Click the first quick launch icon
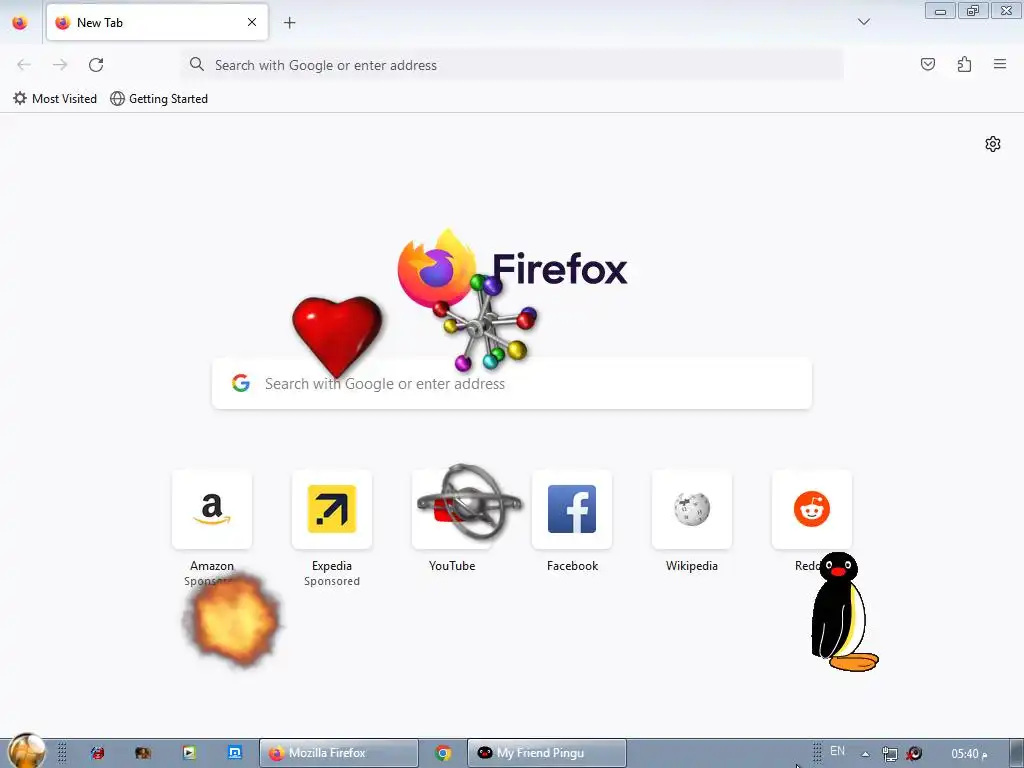The image size is (1024, 768). [x=98, y=753]
